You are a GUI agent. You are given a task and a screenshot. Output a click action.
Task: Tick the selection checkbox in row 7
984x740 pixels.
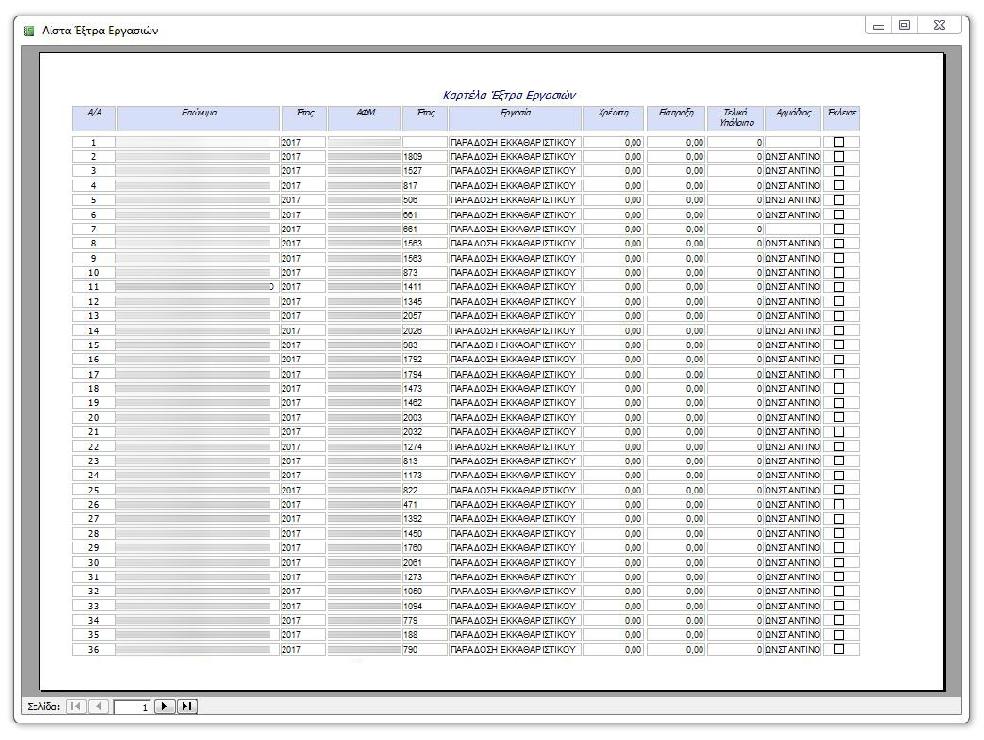[x=839, y=229]
